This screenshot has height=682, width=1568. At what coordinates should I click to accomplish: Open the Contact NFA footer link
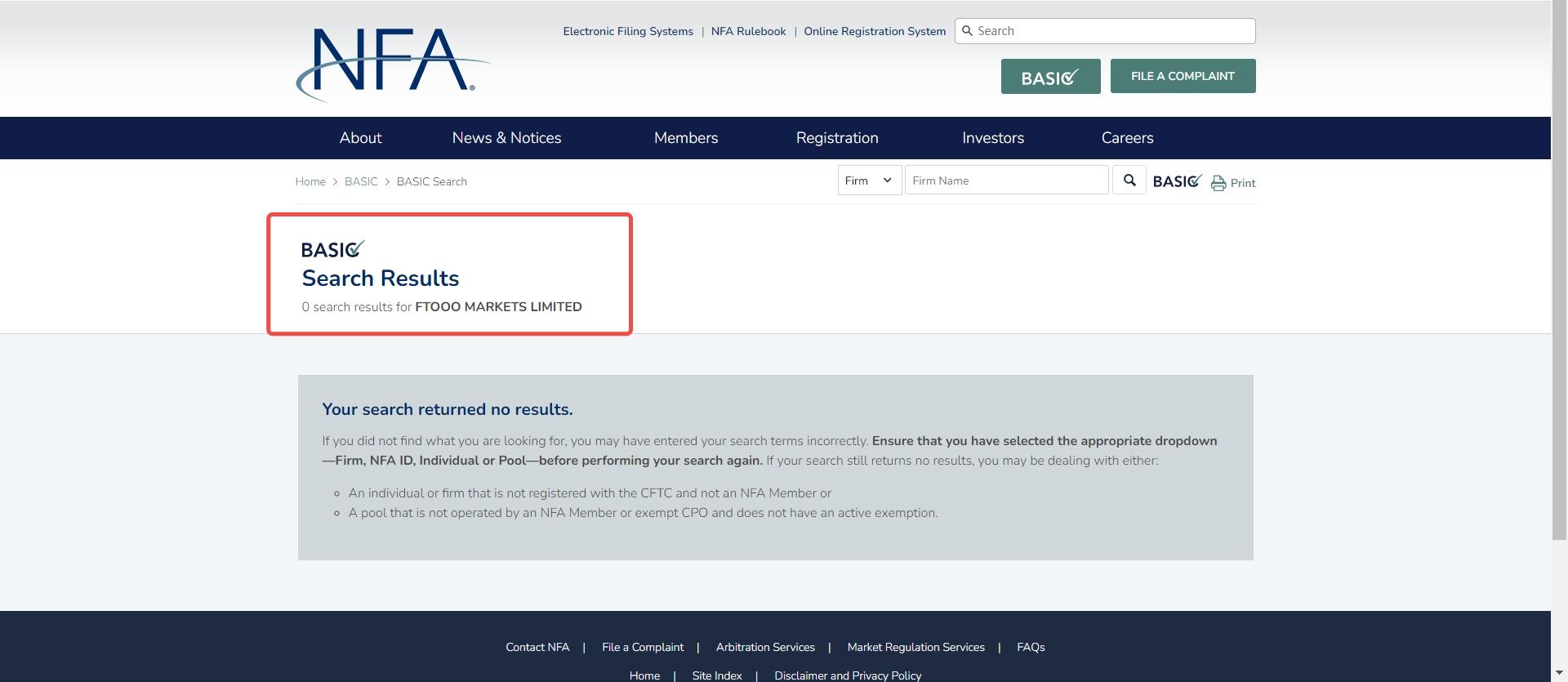tap(537, 647)
